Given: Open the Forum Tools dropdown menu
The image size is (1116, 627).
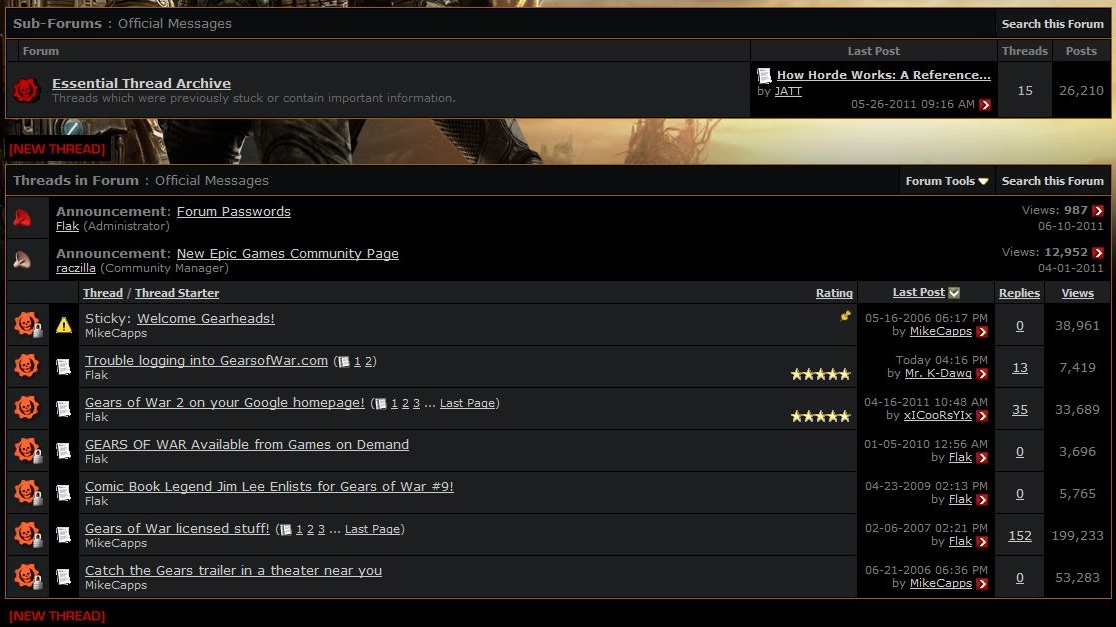Looking at the screenshot, I should tap(946, 181).
